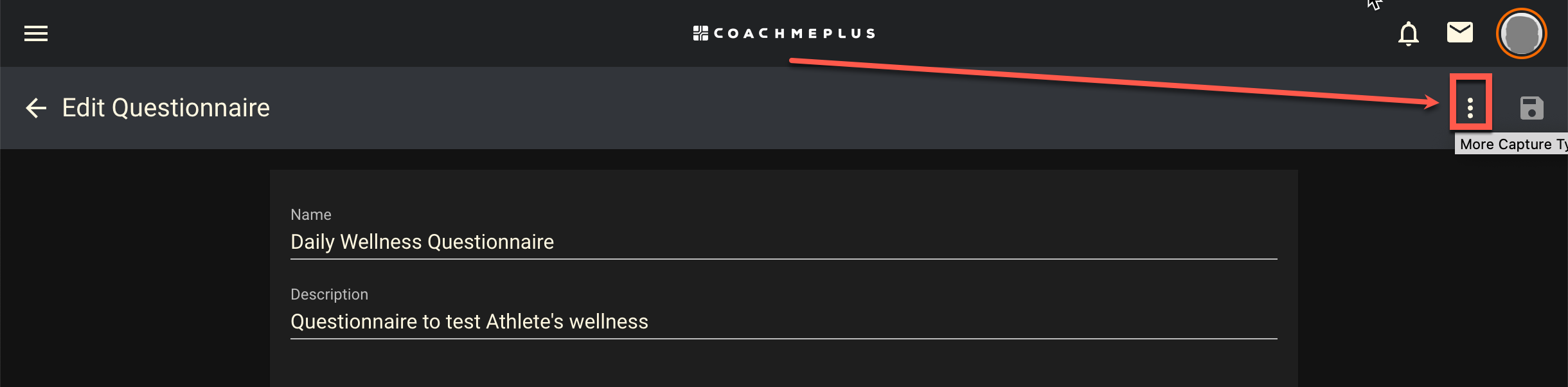Focus the Description field about Athlete's wellness
This screenshot has height=387, width=1568.
click(783, 322)
